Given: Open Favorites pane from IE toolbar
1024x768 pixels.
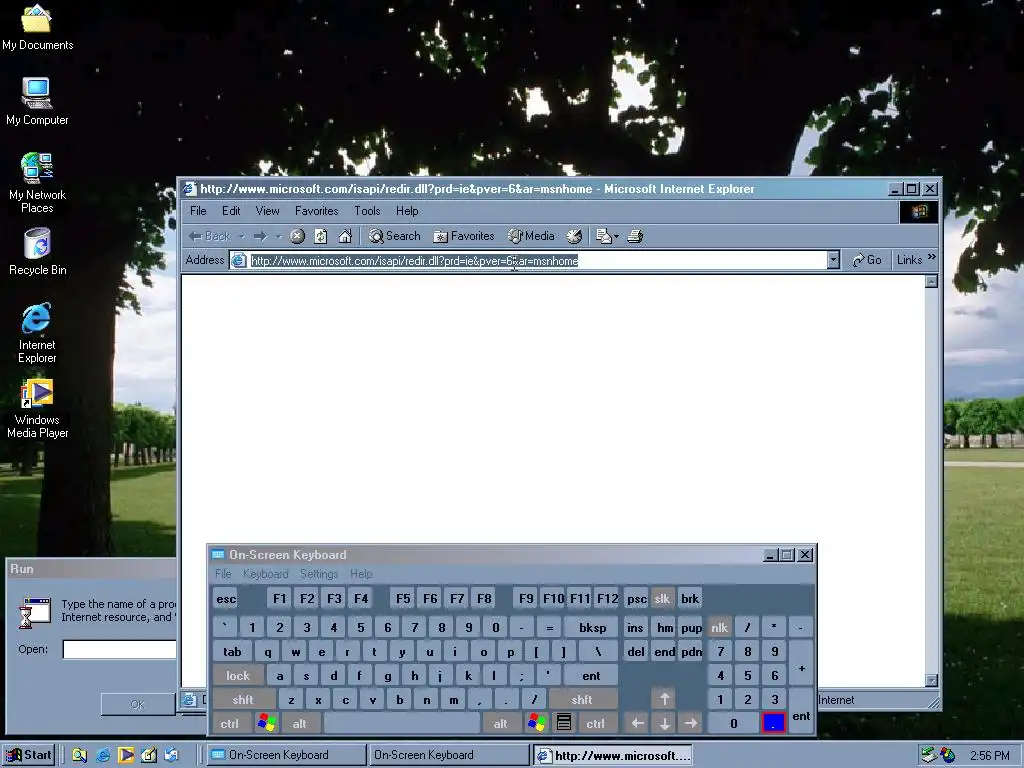Looking at the screenshot, I should pos(464,236).
